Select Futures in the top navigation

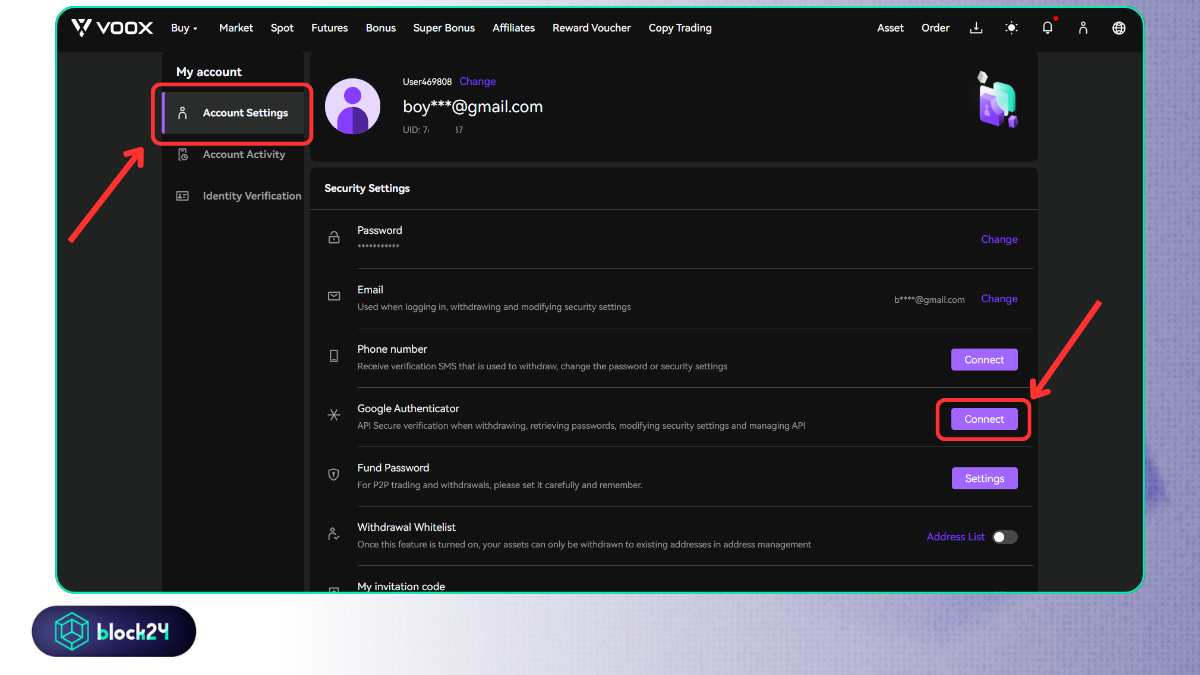point(329,28)
